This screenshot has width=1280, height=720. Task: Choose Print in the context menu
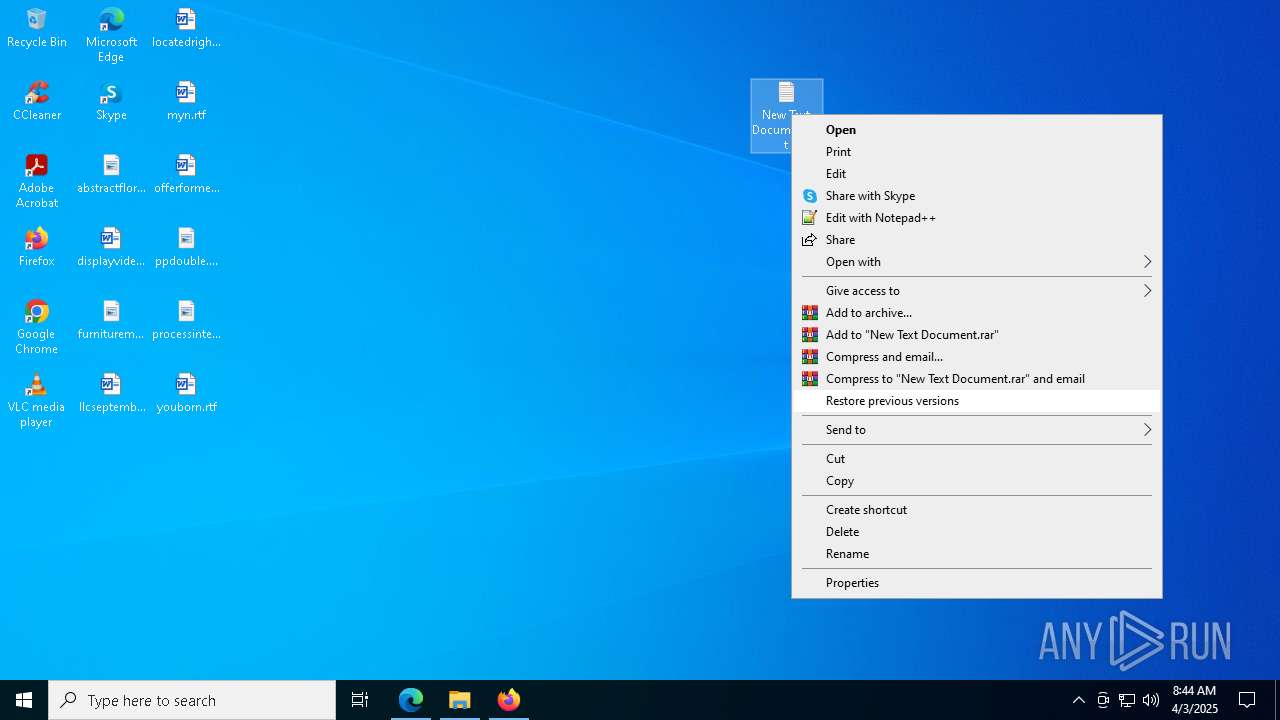tap(977, 152)
